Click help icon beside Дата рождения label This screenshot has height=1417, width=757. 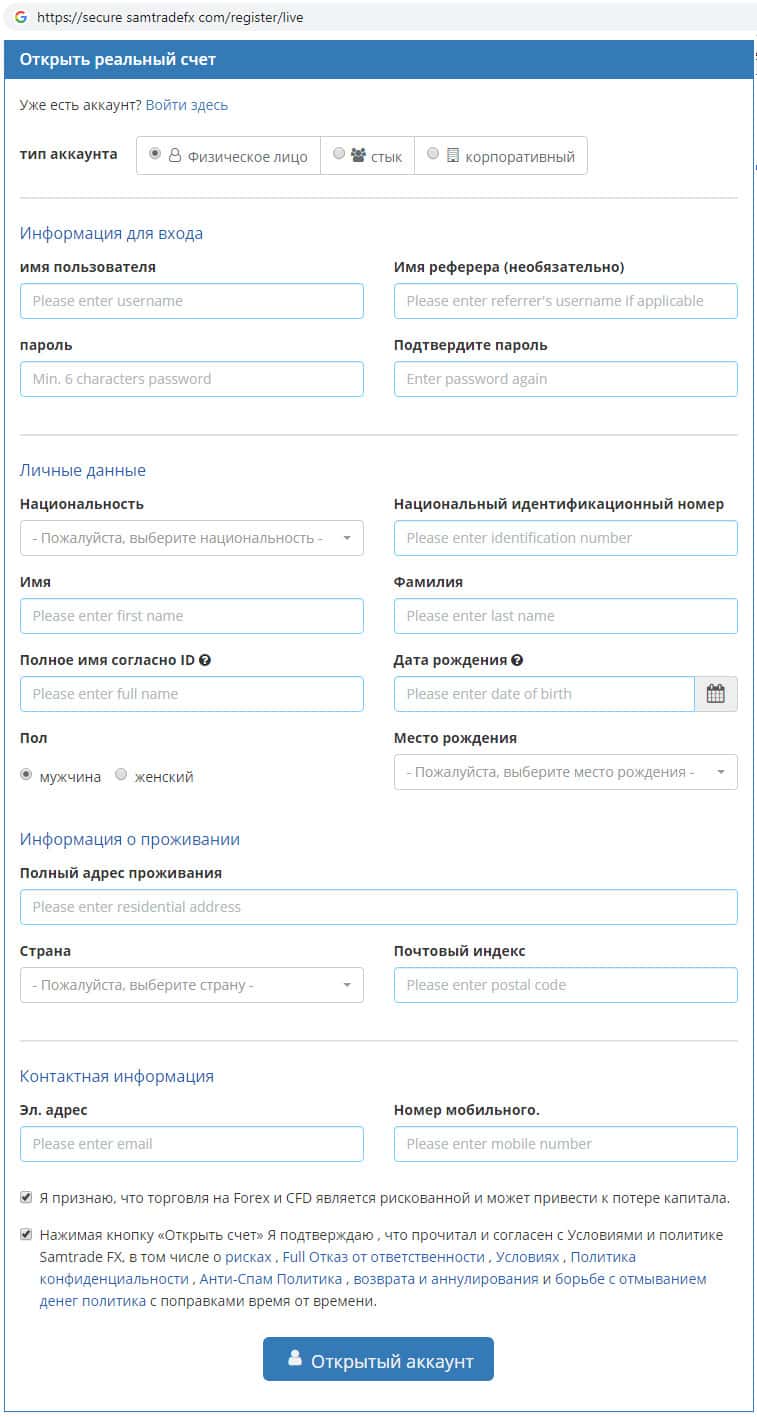coord(517,661)
